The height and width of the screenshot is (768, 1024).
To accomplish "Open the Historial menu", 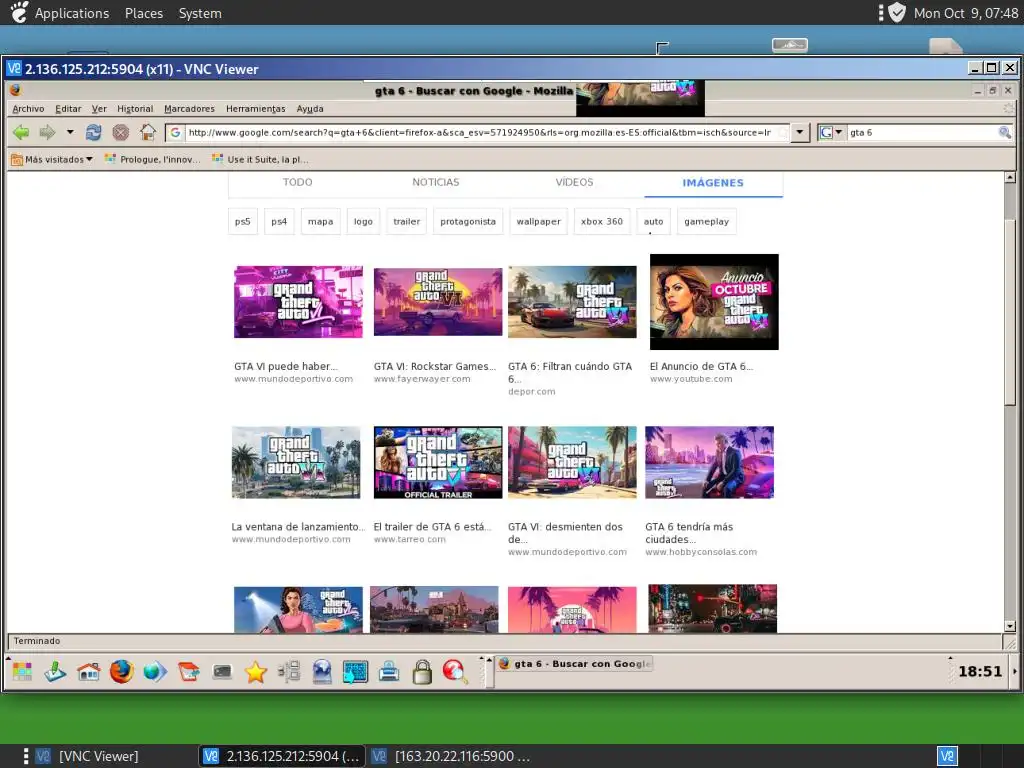I will point(135,109).
